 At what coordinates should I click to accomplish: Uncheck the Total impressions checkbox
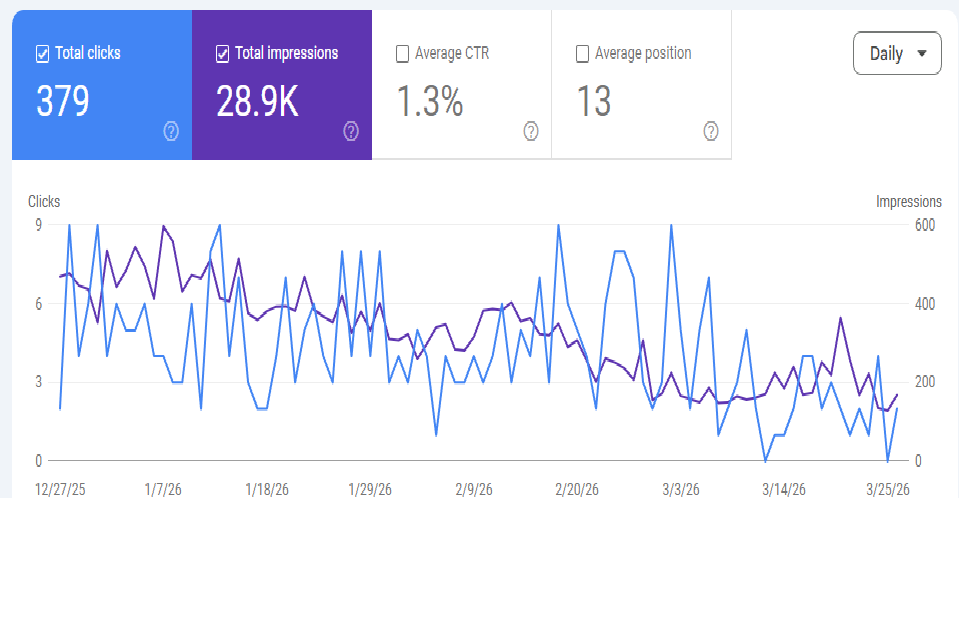point(222,54)
